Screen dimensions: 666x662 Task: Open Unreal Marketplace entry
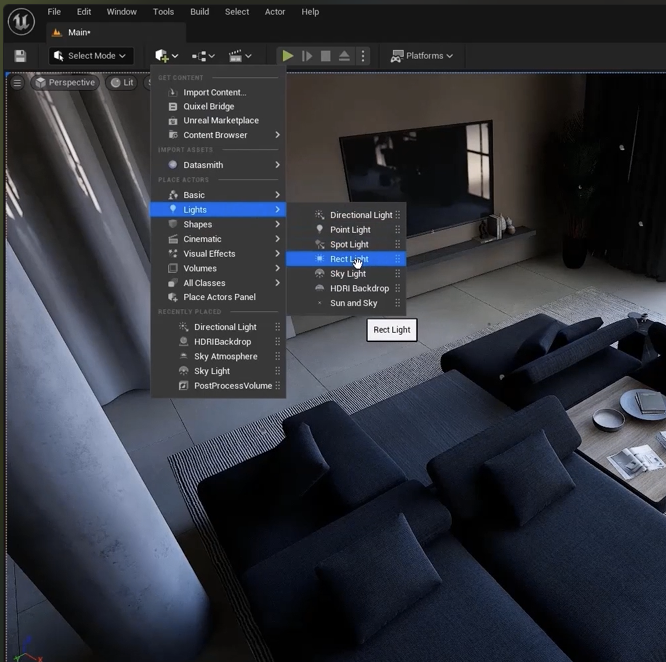point(218,121)
